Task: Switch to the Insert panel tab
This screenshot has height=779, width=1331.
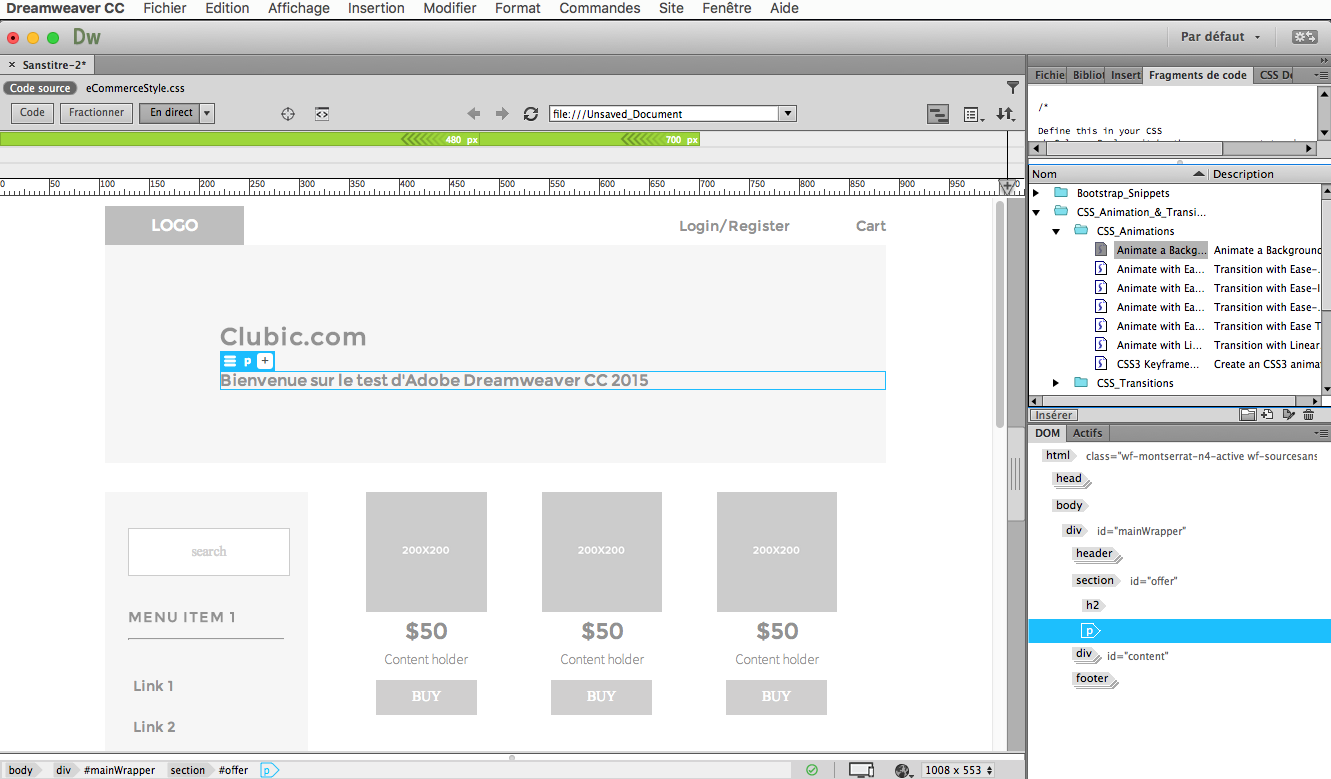Action: tap(1125, 75)
